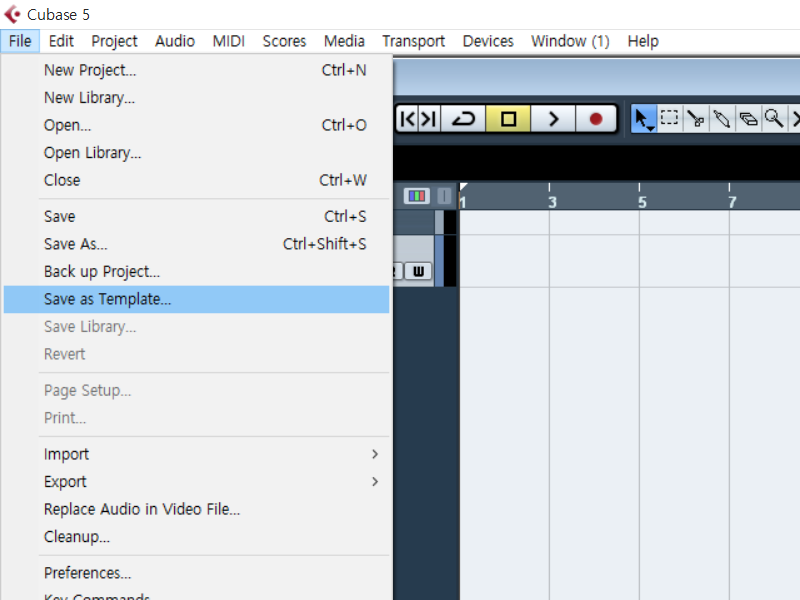800x600 pixels.
Task: Select the Range Selection tool
Action: coord(669,119)
